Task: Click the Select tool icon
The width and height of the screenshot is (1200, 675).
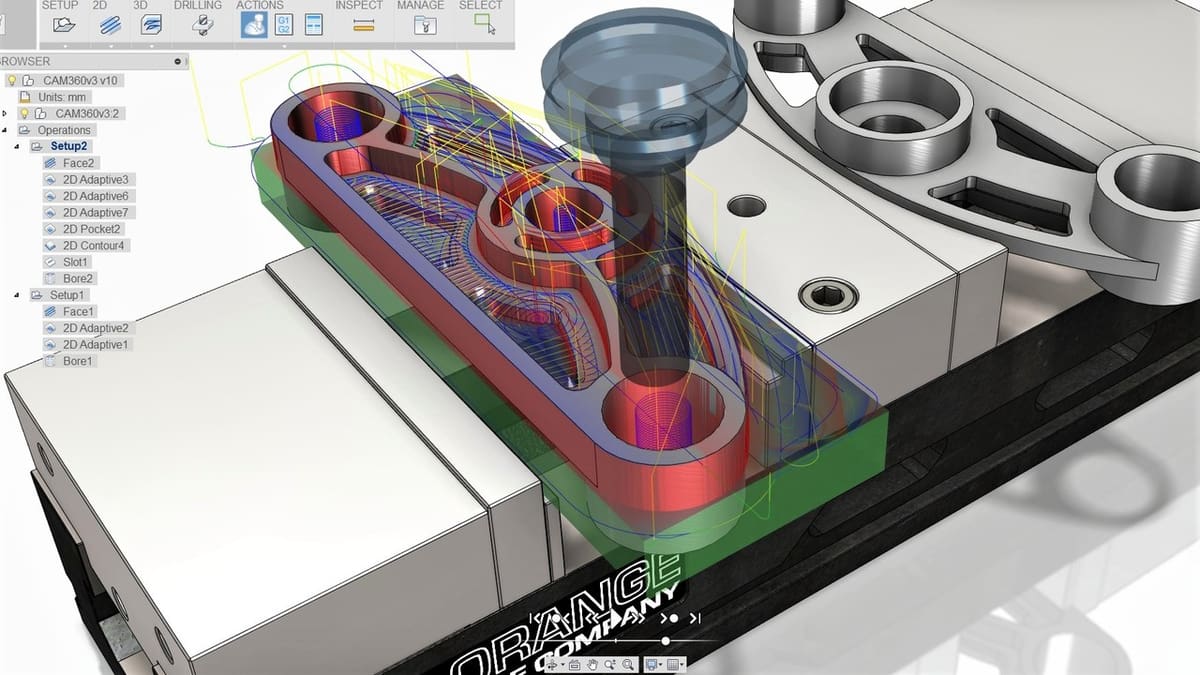Action: [485, 25]
